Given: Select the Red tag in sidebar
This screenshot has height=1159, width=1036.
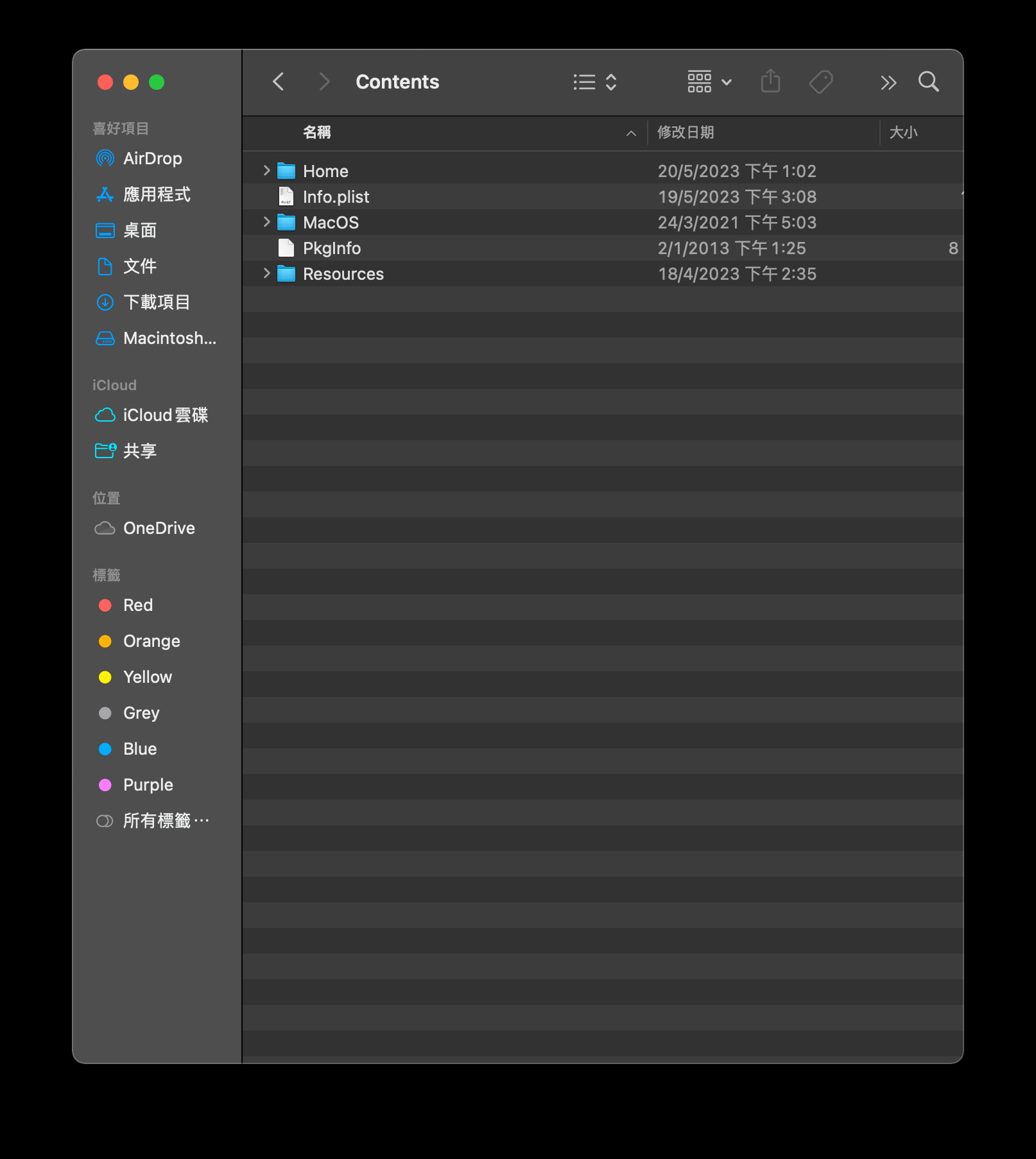Looking at the screenshot, I should tap(138, 605).
